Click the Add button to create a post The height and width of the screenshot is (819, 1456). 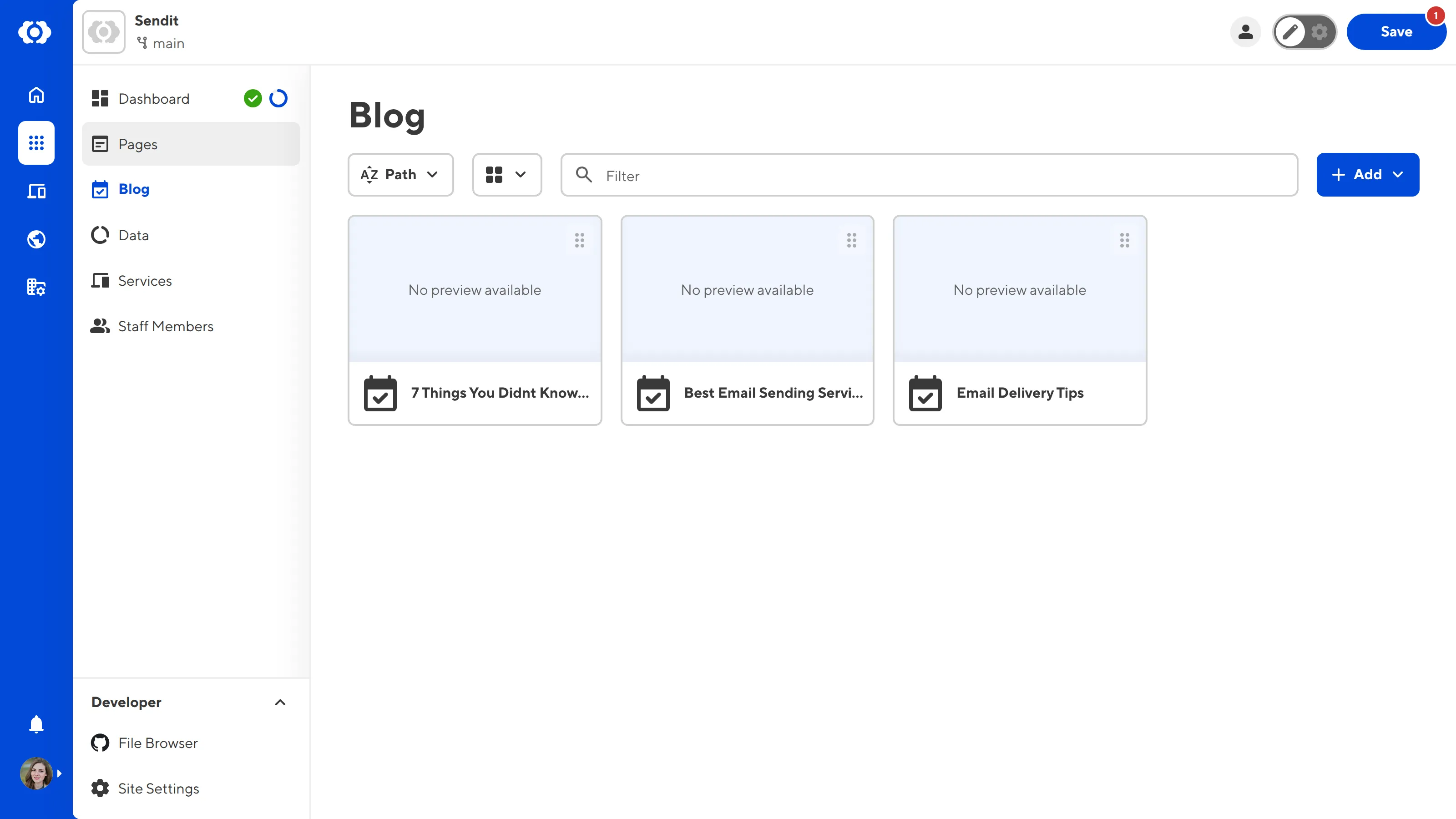pos(1367,175)
